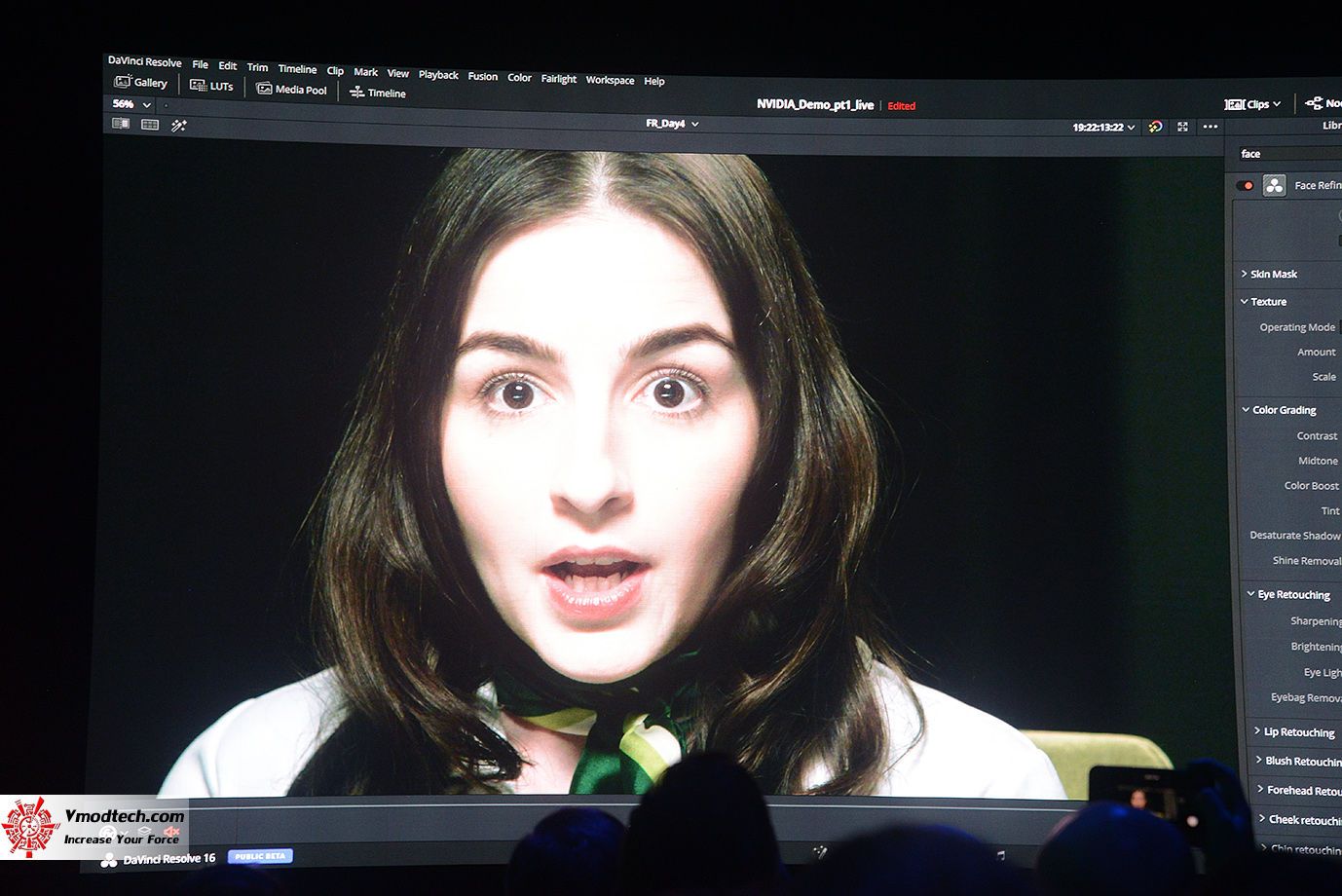The height and width of the screenshot is (896, 1342).
Task: Open the Fairlight menu
Action: pos(558,79)
